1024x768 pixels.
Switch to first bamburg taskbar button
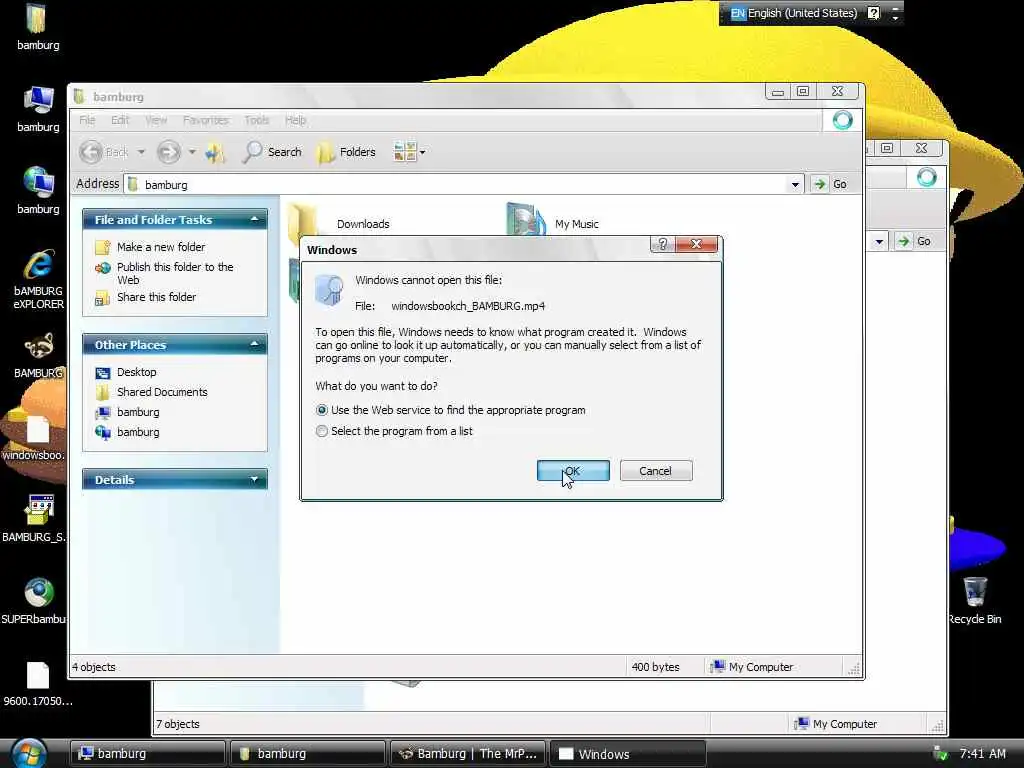[148, 754]
